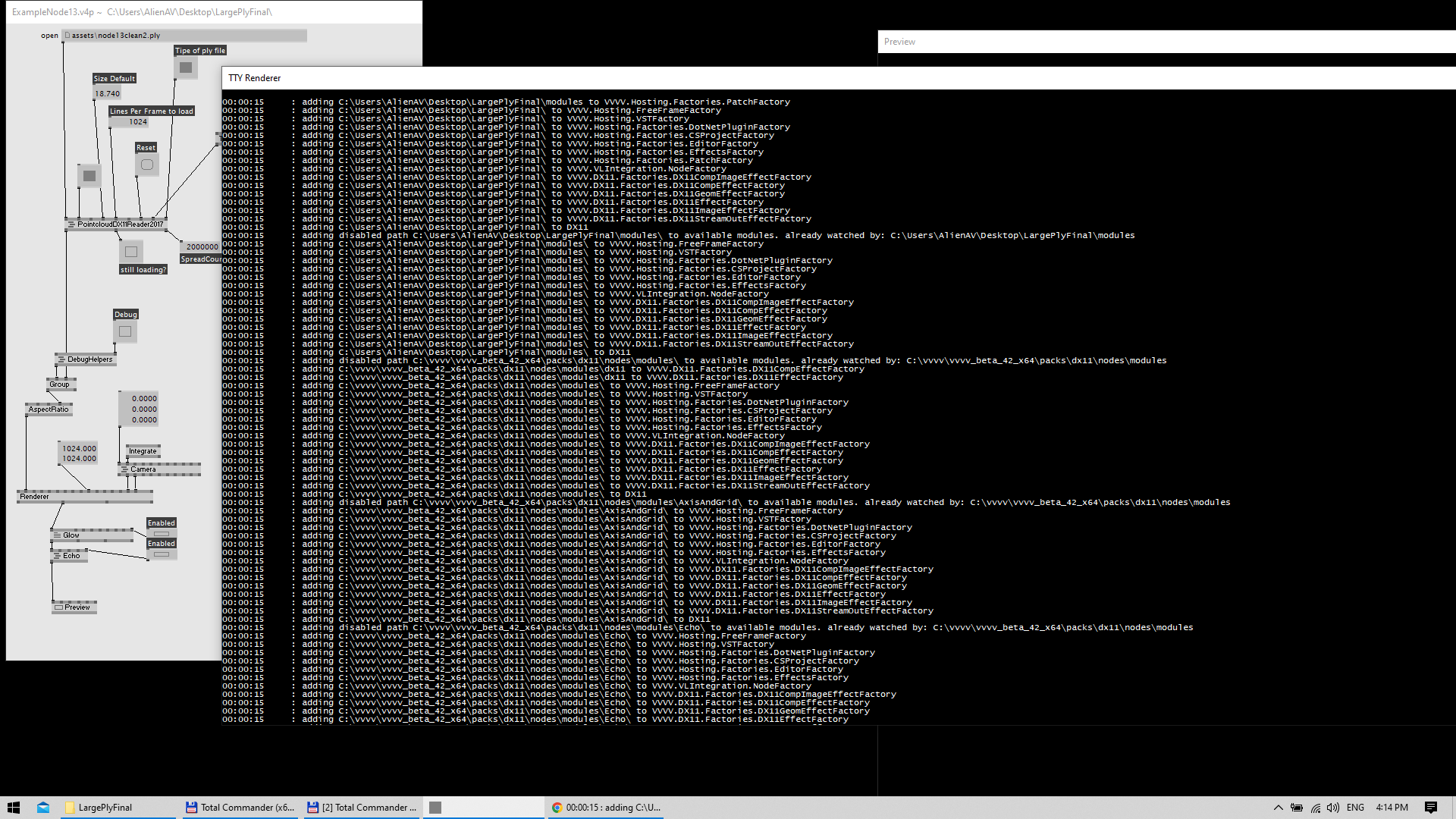Open the Mail taskbar icon
Viewport: 1456px width, 819px height.
43,808
